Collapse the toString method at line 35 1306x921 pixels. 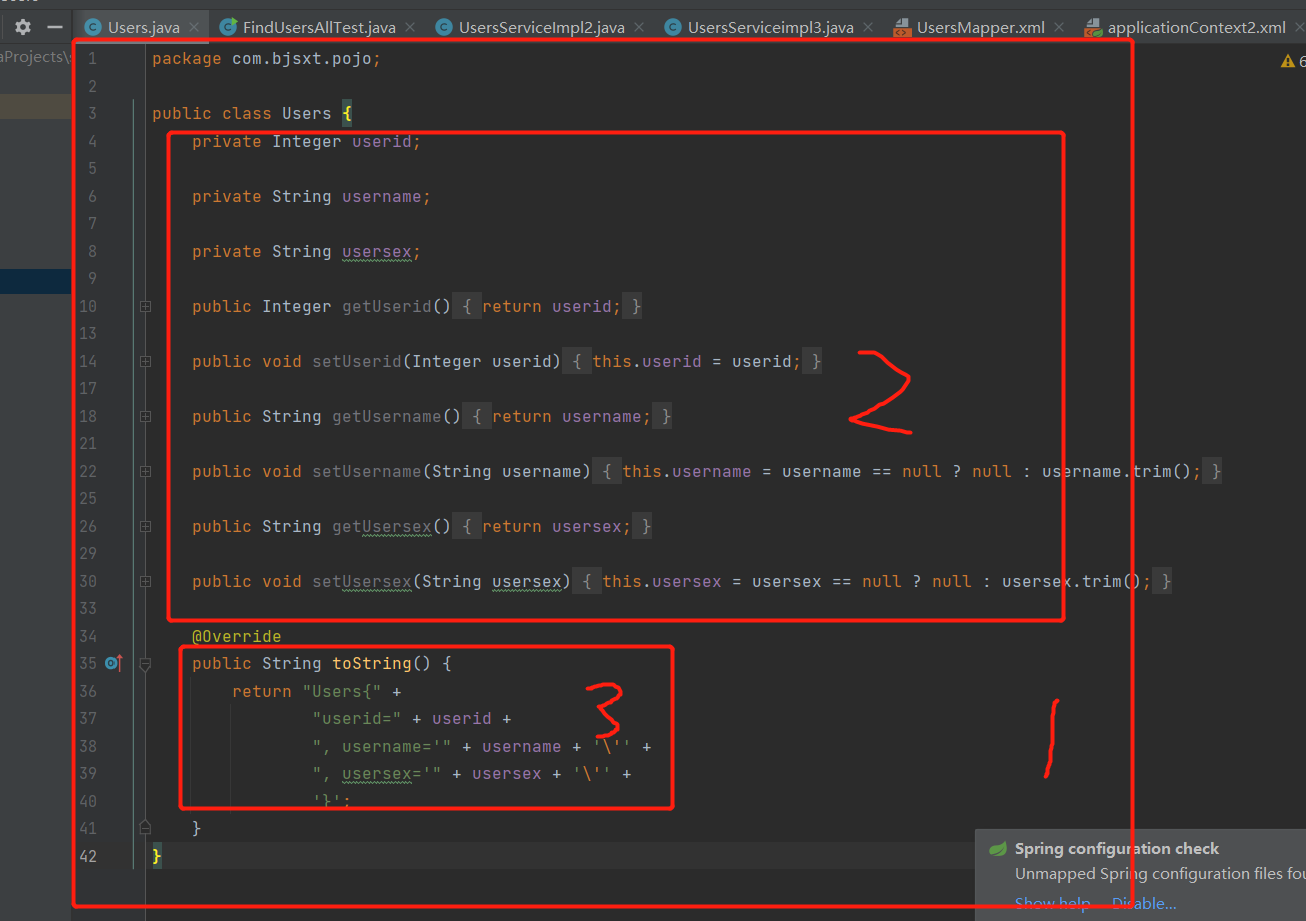[x=145, y=664]
